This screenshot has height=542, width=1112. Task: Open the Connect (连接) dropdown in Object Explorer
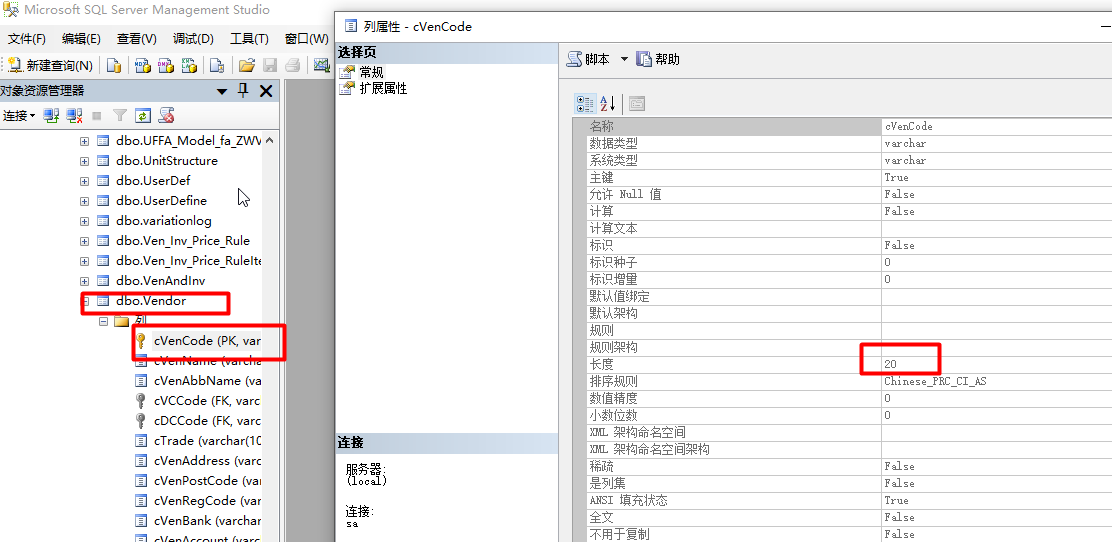(x=19, y=115)
